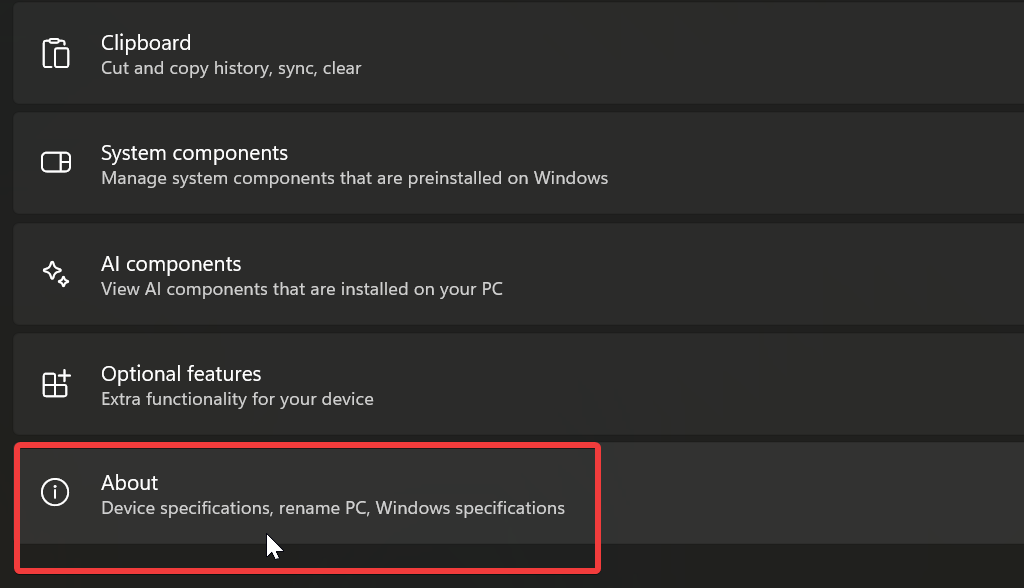Click the Clipboard icon
The width and height of the screenshot is (1024, 588).
57,53
